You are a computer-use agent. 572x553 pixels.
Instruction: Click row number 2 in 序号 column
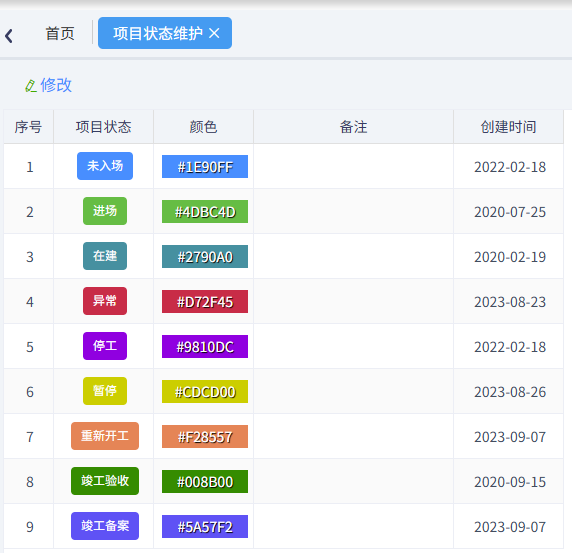click(x=30, y=212)
